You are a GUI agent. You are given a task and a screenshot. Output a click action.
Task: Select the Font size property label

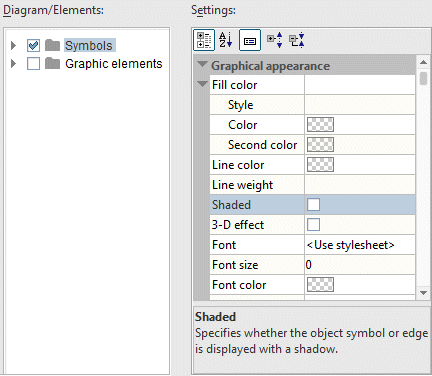pos(235,265)
